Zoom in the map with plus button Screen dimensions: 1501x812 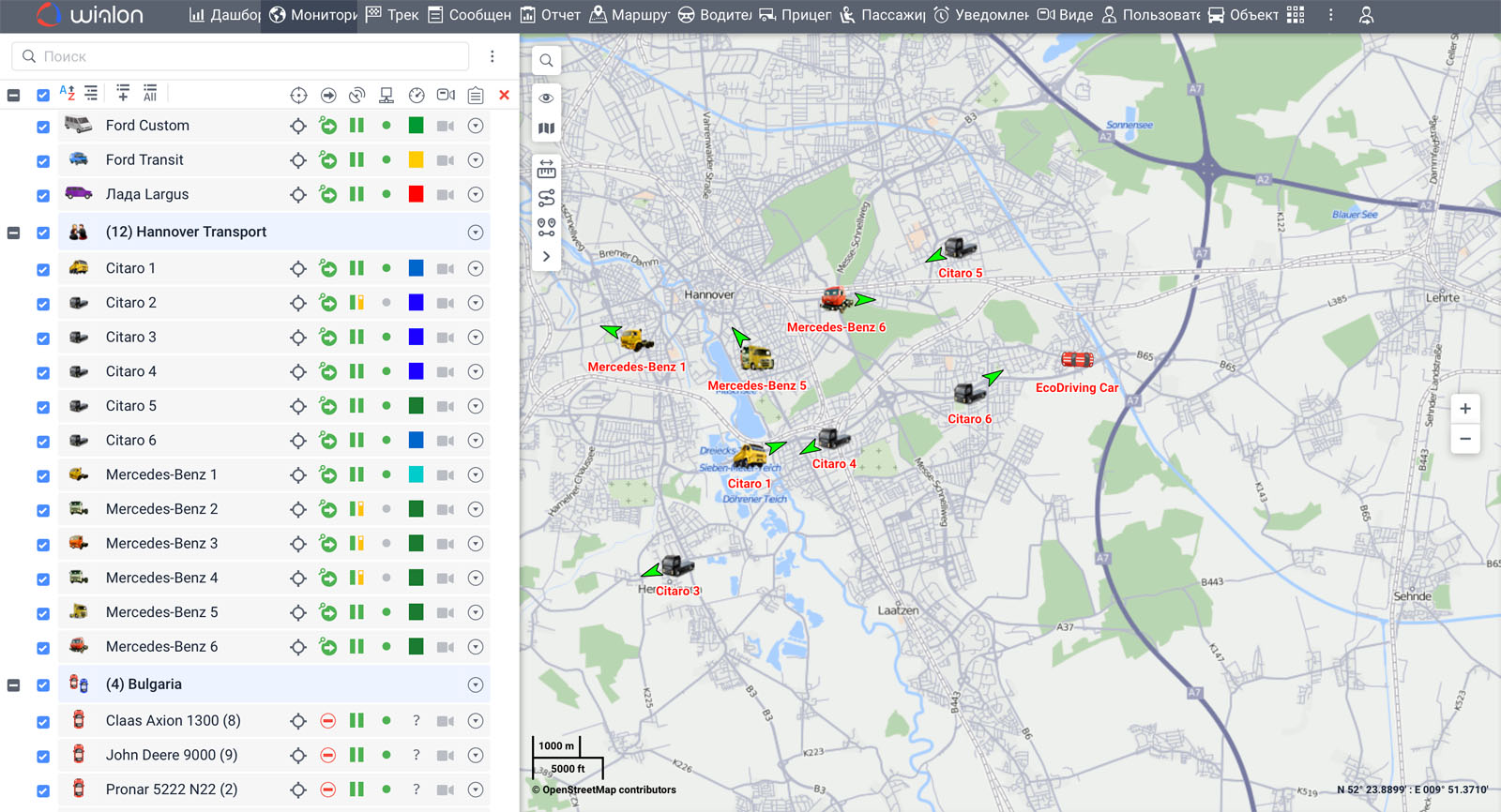[1464, 409]
